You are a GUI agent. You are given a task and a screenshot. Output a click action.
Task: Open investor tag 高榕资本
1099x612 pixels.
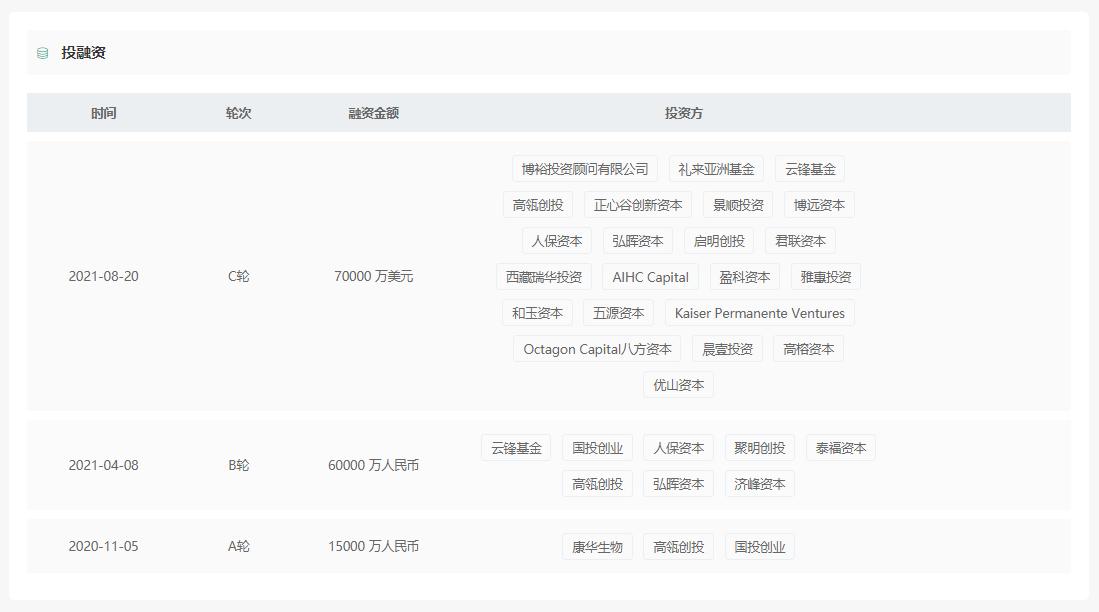[809, 348]
